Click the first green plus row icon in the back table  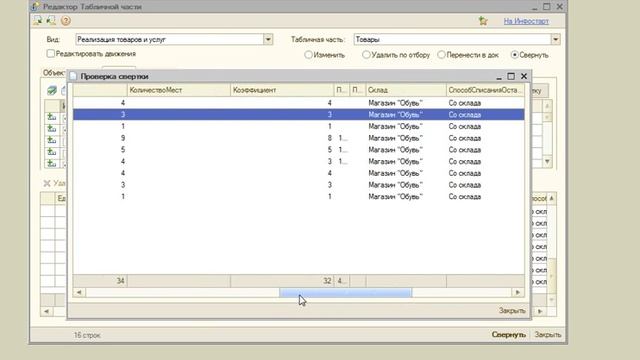pyautogui.click(x=51, y=117)
